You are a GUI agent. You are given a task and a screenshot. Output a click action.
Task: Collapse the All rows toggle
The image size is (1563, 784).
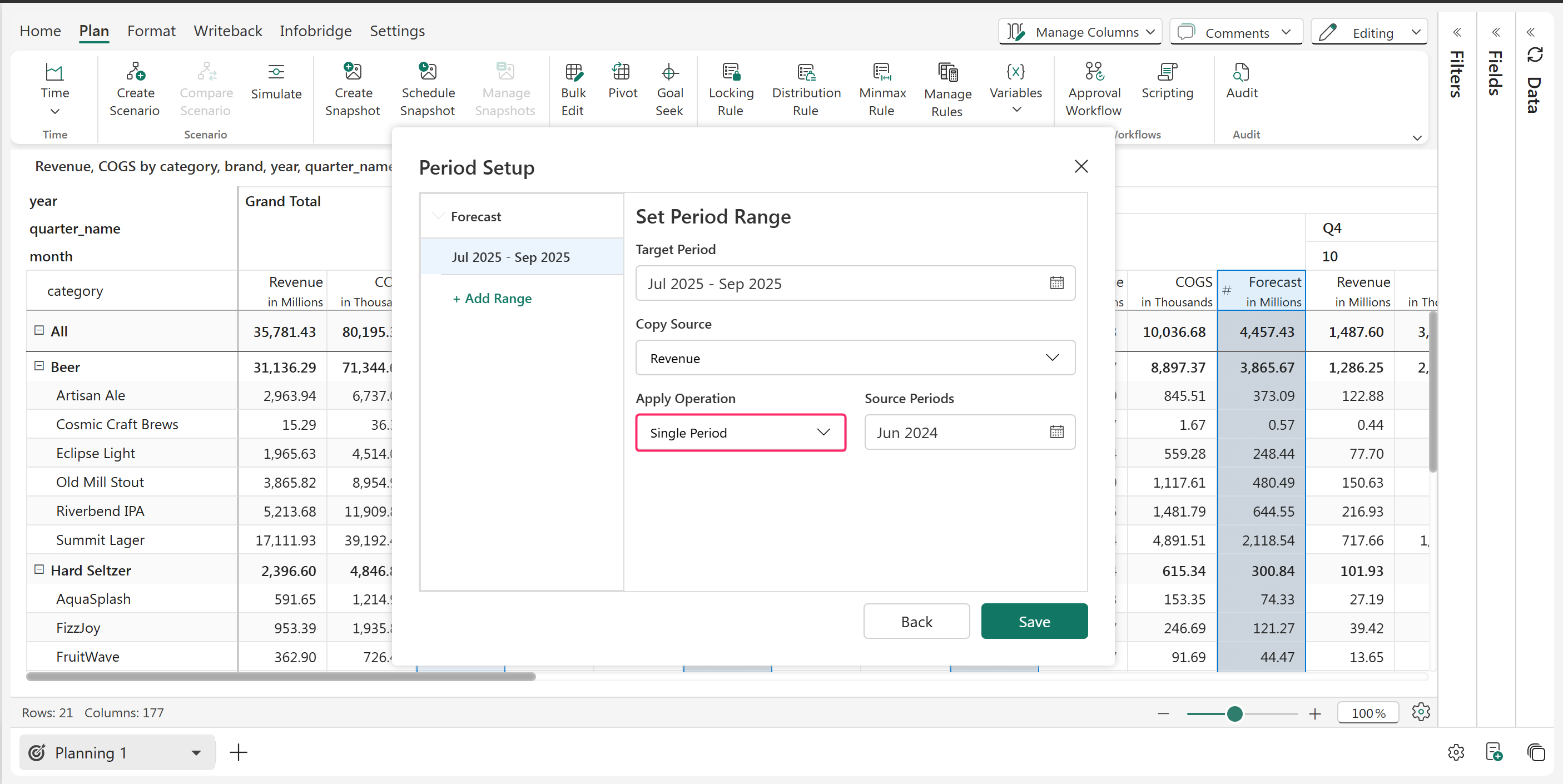39,330
